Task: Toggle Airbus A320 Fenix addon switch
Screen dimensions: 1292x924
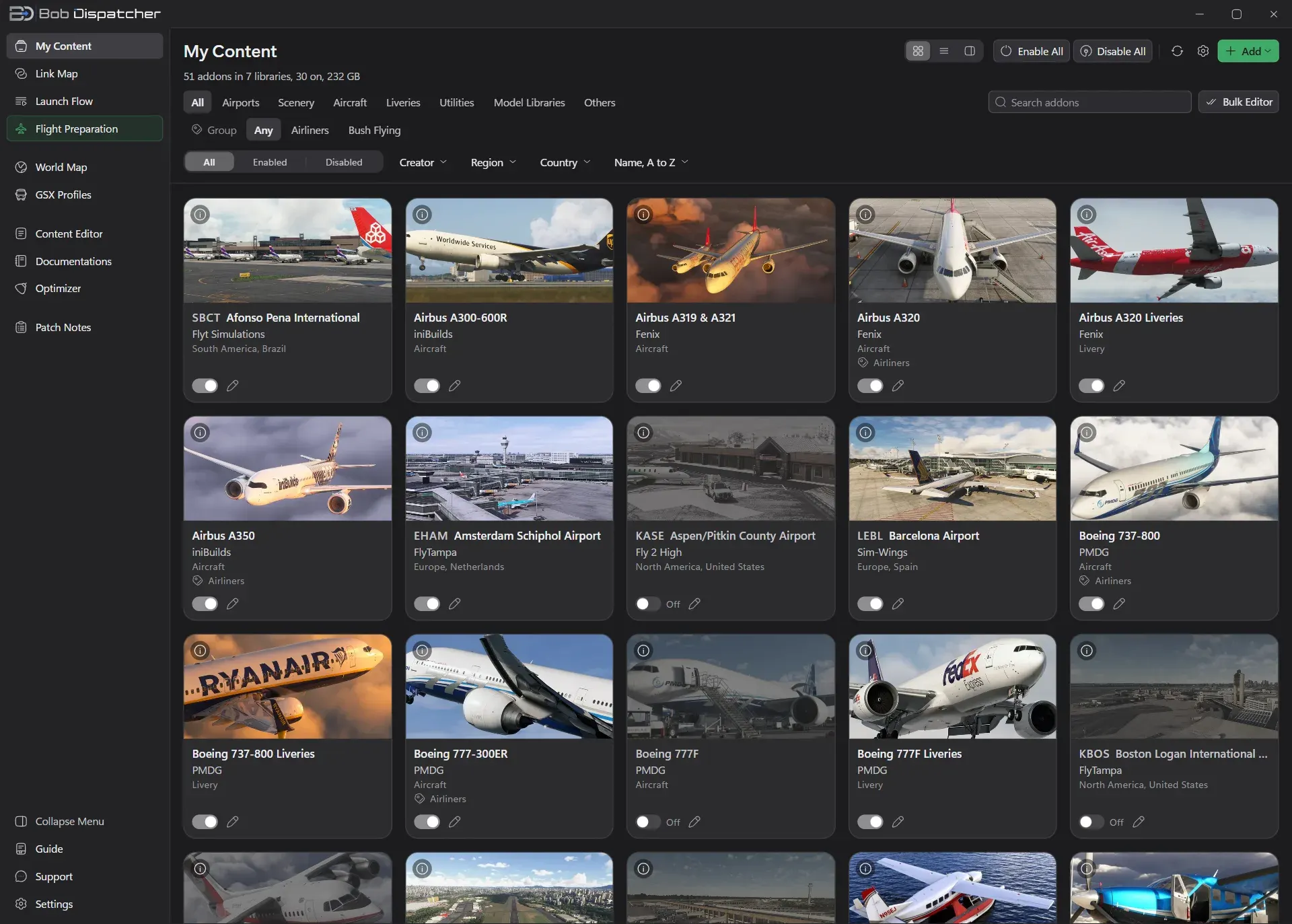Action: pyautogui.click(x=870, y=386)
